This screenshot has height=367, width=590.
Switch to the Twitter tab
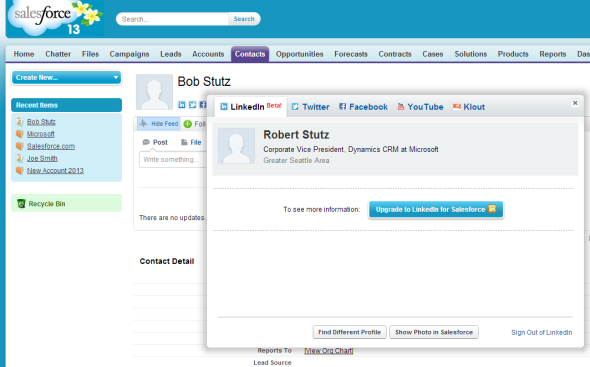click(310, 107)
